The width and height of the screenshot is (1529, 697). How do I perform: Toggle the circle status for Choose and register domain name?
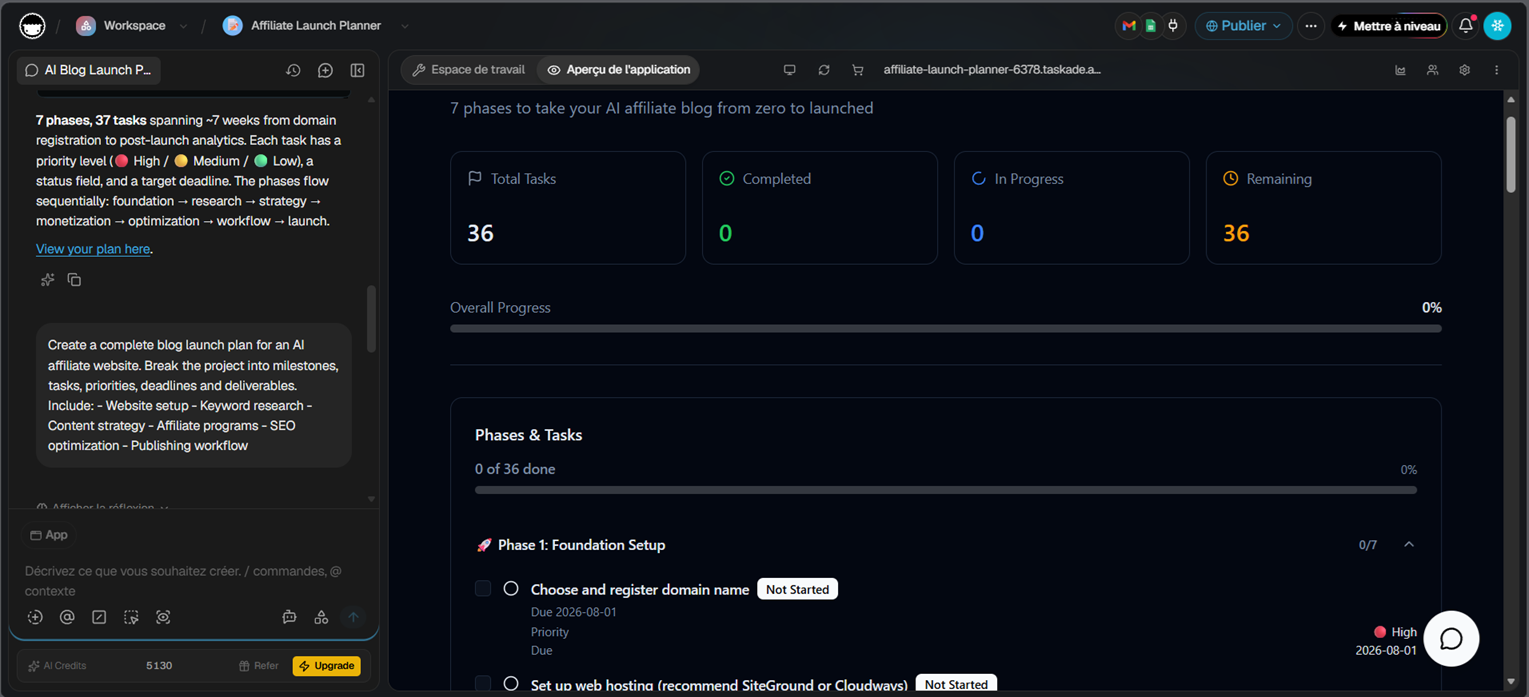511,589
